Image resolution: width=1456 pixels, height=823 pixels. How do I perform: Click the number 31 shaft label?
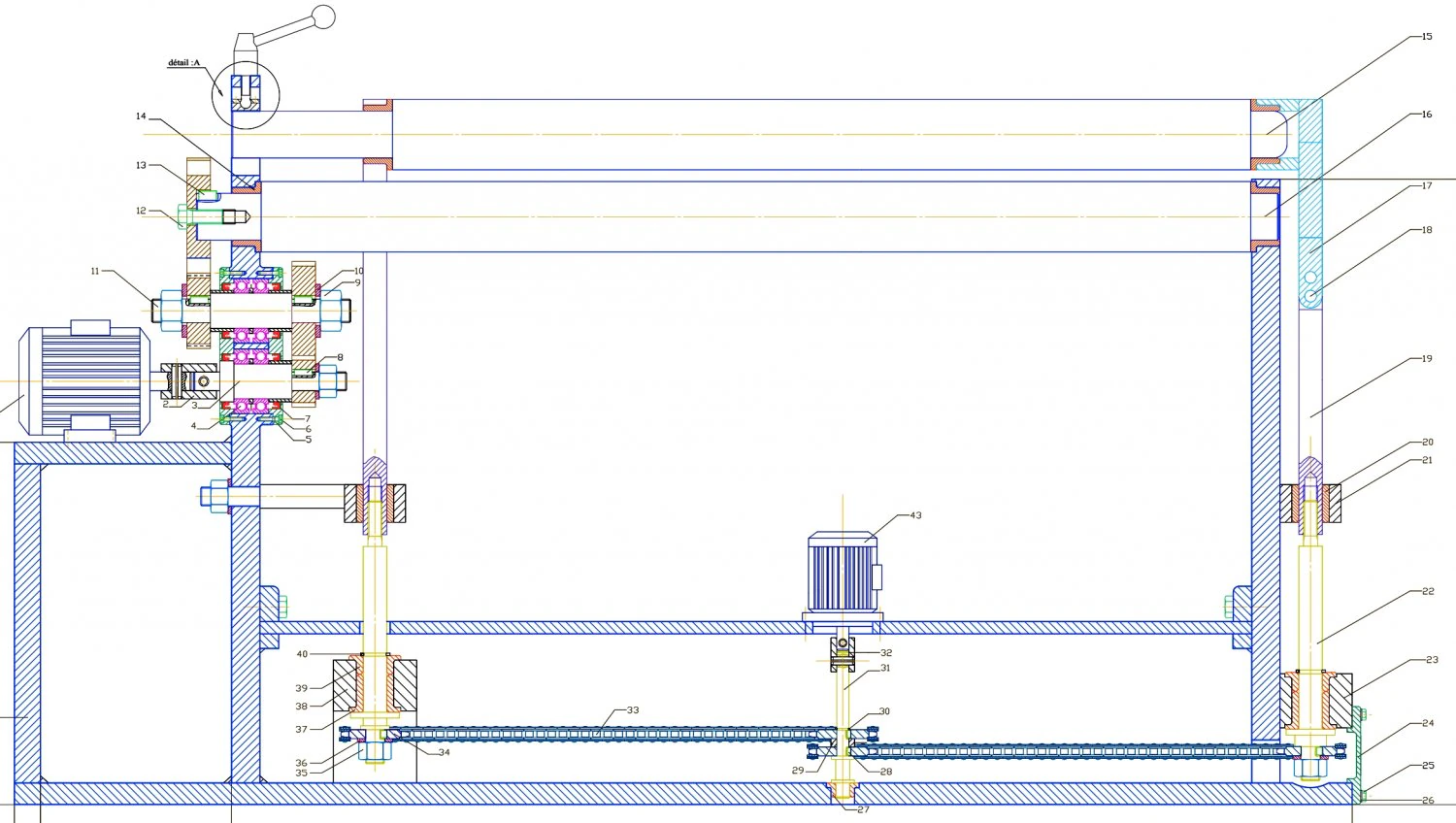[885, 668]
